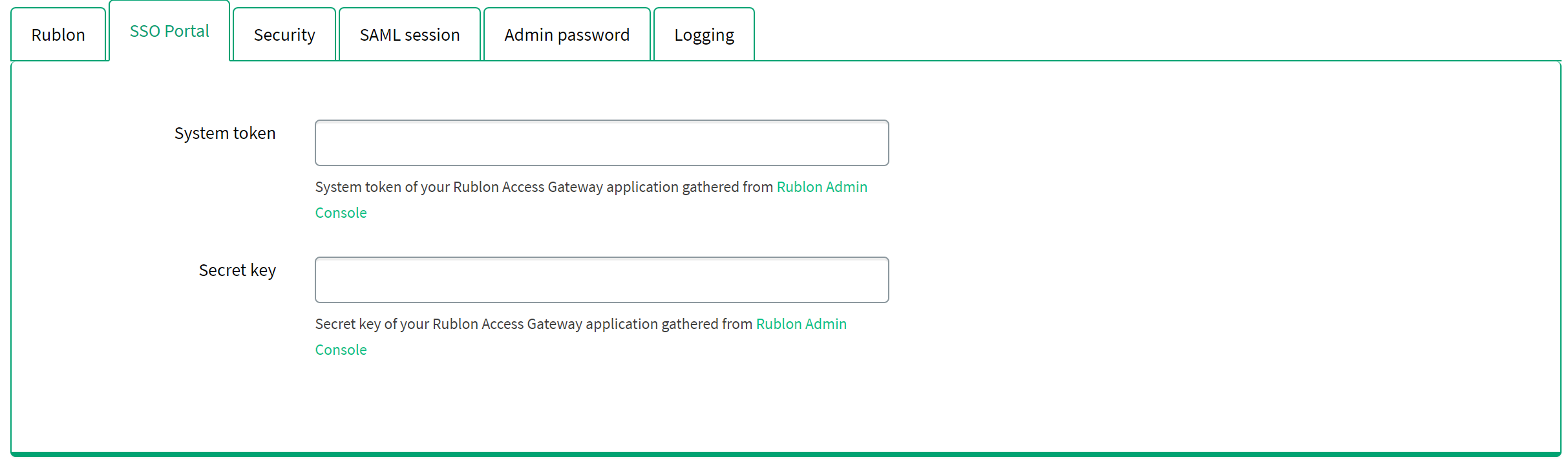Switch to the Rublon tab
The width and height of the screenshot is (1568, 466).
point(58,35)
